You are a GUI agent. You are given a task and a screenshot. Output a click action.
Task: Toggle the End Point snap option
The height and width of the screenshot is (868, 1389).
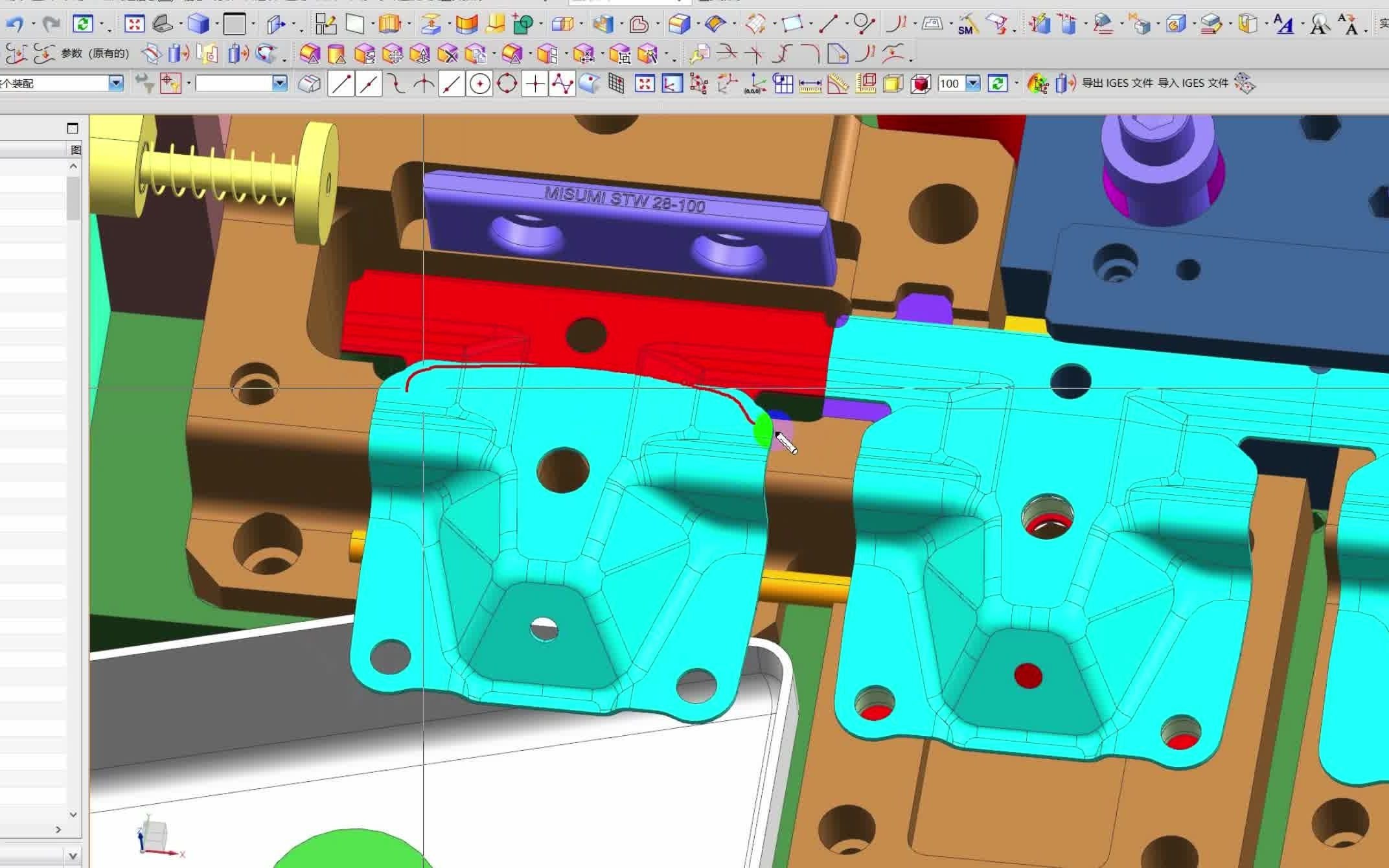point(341,84)
